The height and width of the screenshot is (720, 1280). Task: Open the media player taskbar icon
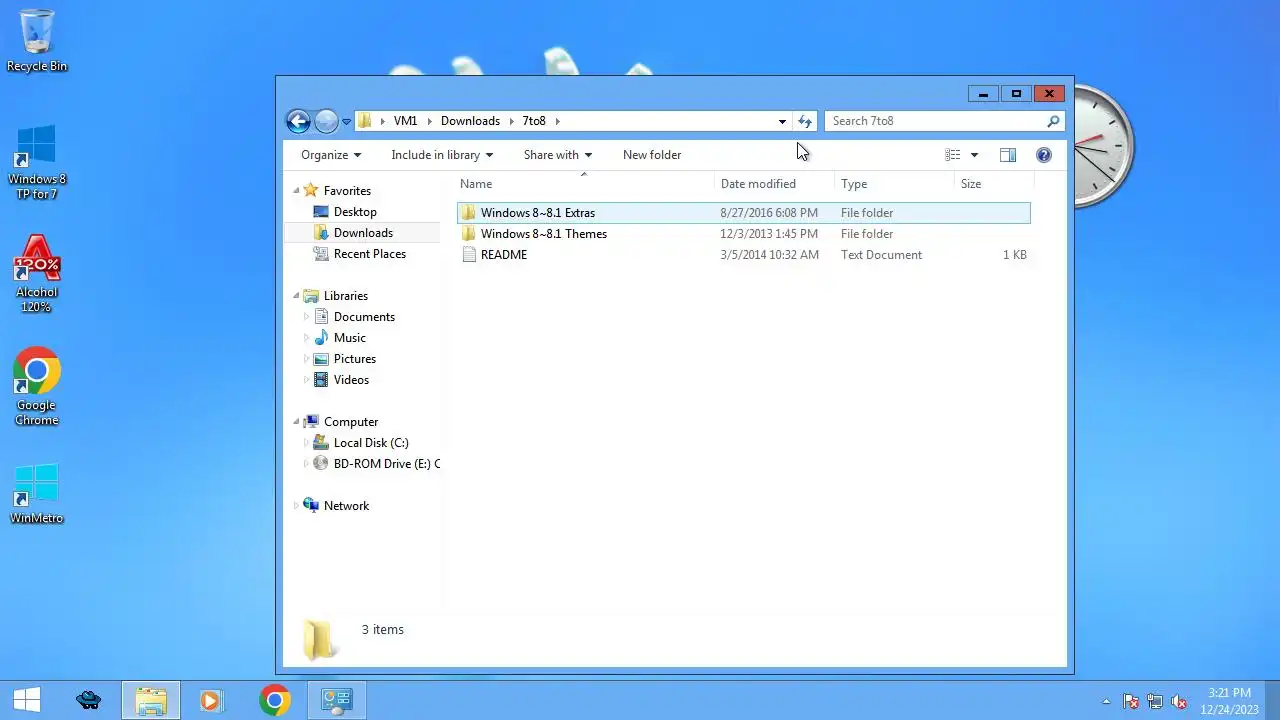tap(211, 700)
